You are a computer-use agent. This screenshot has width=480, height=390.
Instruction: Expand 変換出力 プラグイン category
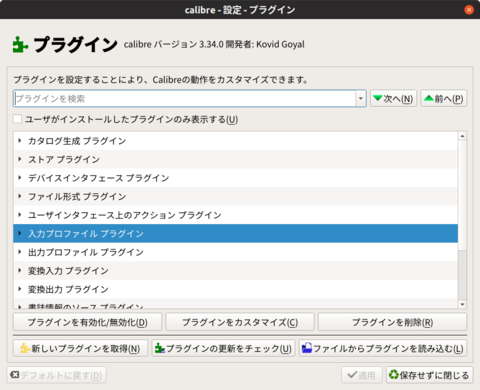[x=20, y=289]
